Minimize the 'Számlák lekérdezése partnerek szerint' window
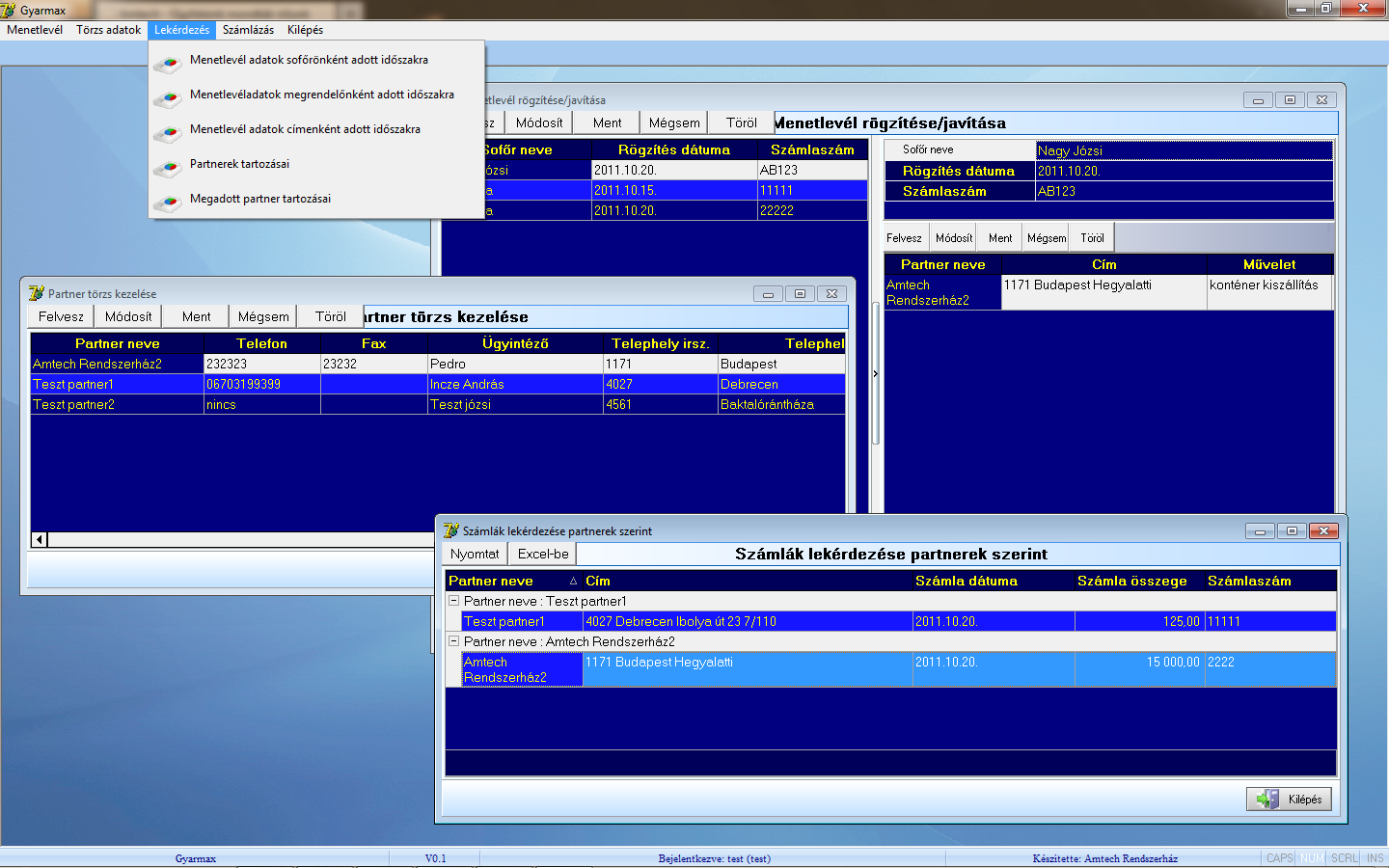 point(1260,530)
